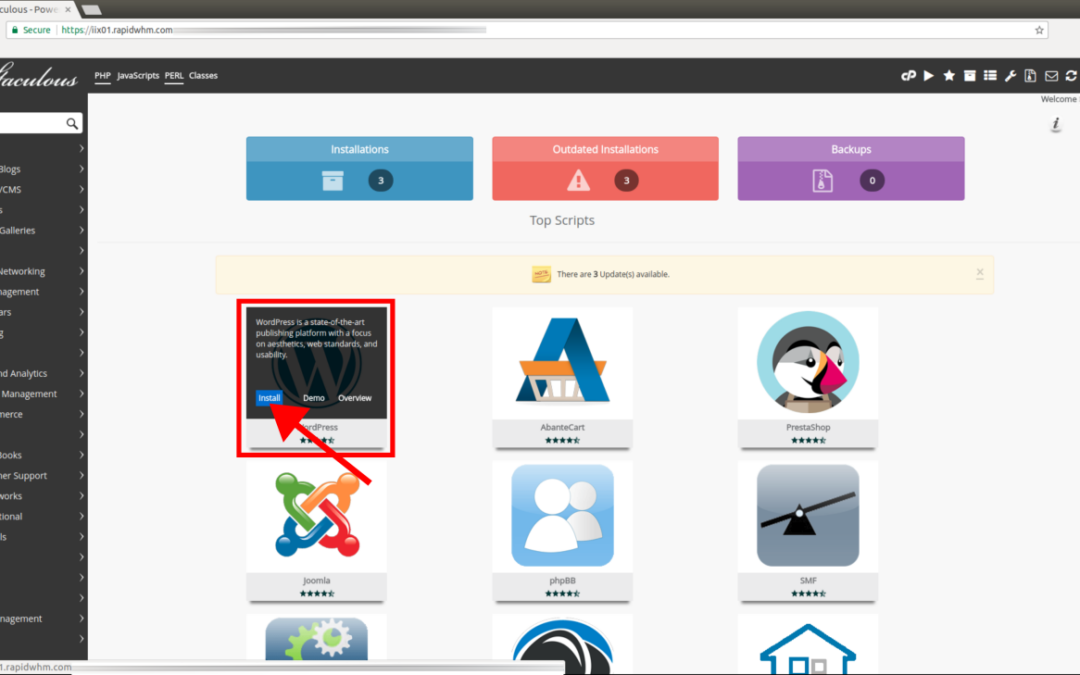Switch to the PERL tab in the header

(173, 75)
